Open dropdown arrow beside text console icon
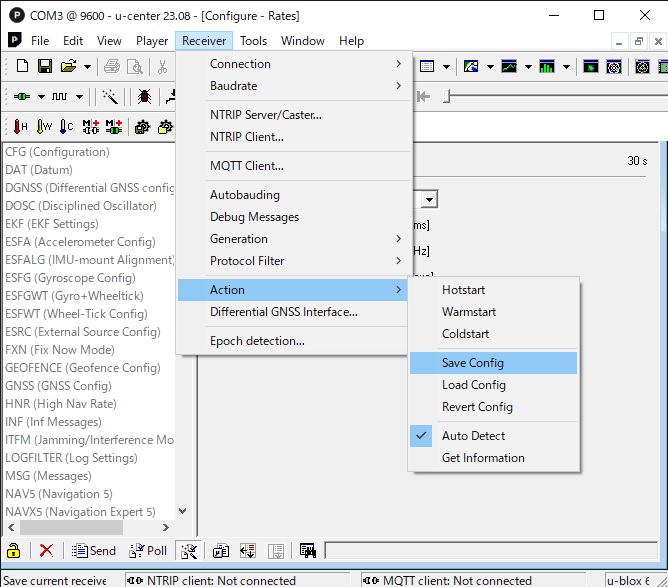This screenshot has height=587, width=668. pyautogui.click(x=446, y=67)
